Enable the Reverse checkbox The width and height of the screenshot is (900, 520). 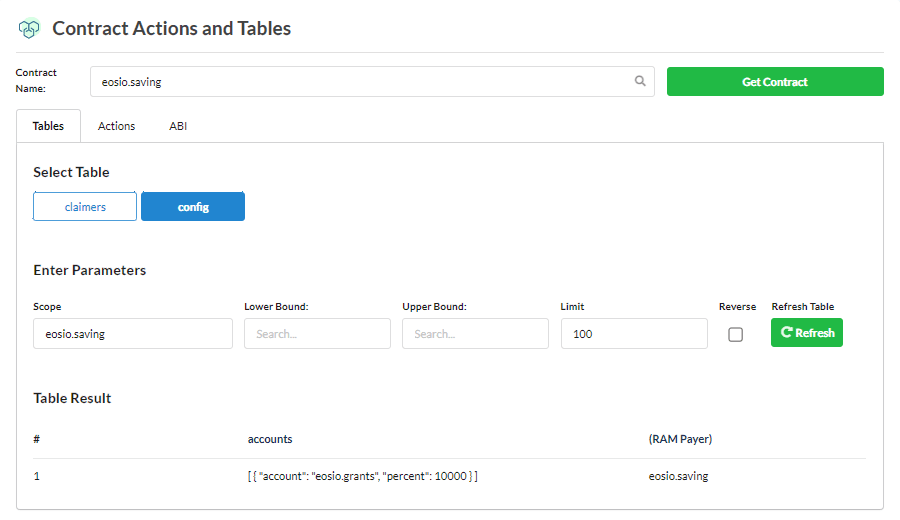point(736,335)
